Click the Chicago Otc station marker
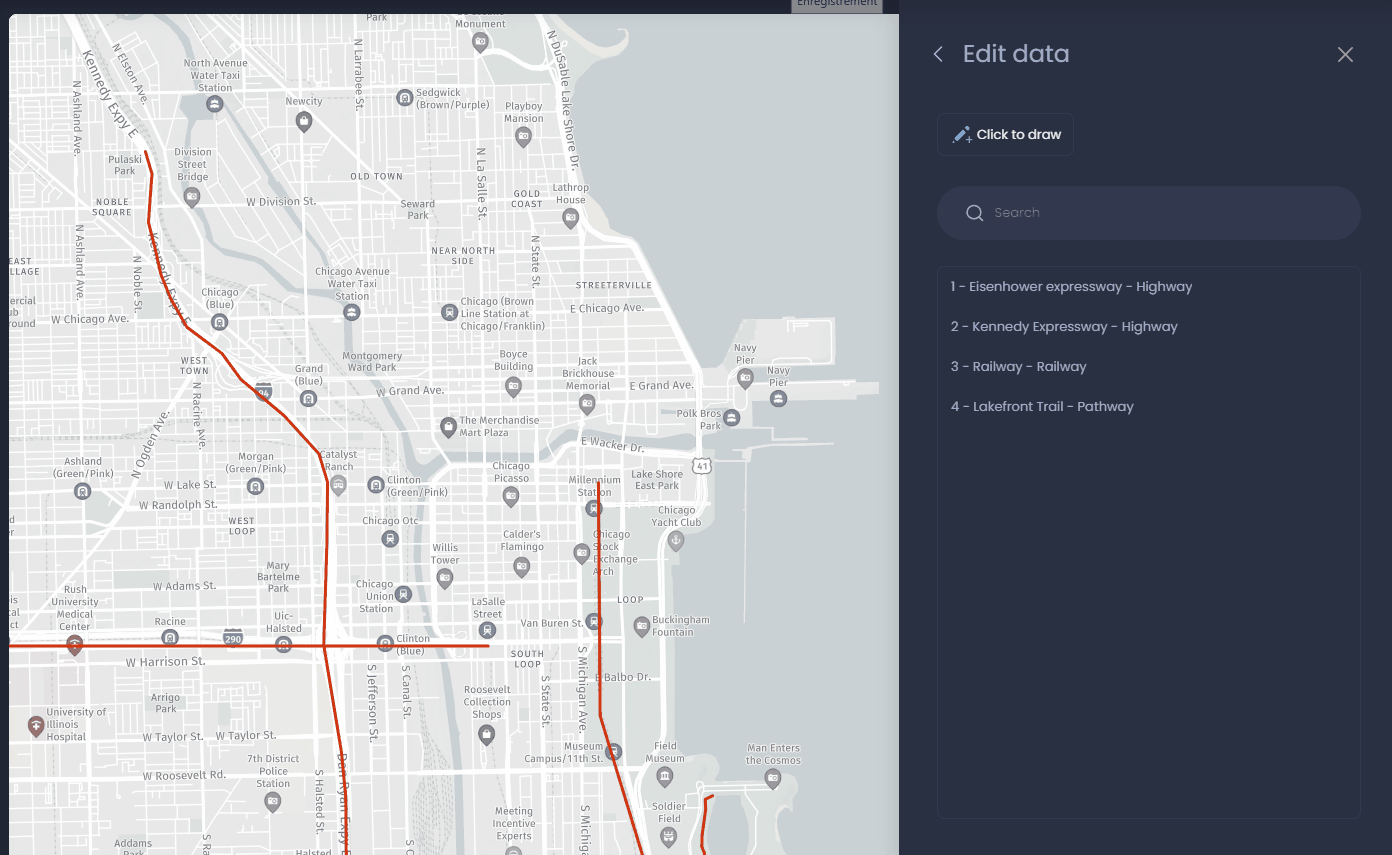1392x855 pixels. coord(390,538)
